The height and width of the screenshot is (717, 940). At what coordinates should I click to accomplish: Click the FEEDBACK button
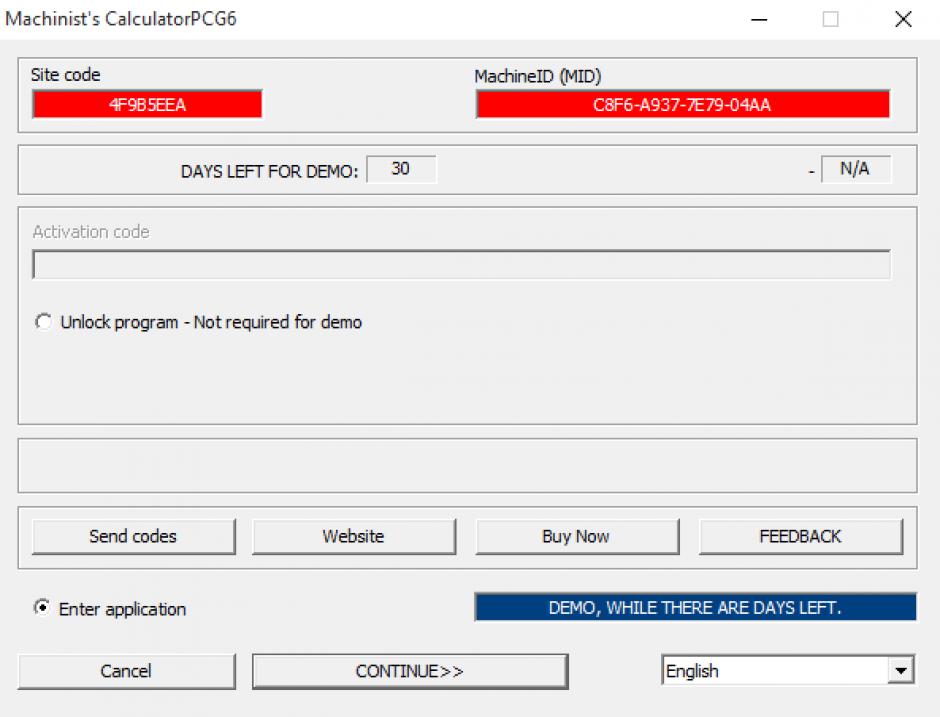[800, 536]
